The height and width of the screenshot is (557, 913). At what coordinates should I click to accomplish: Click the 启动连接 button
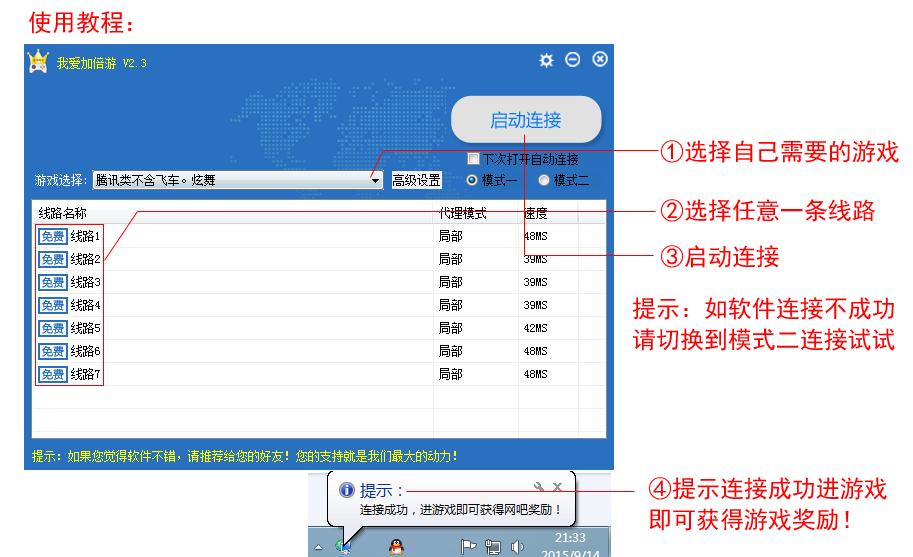tap(526, 120)
